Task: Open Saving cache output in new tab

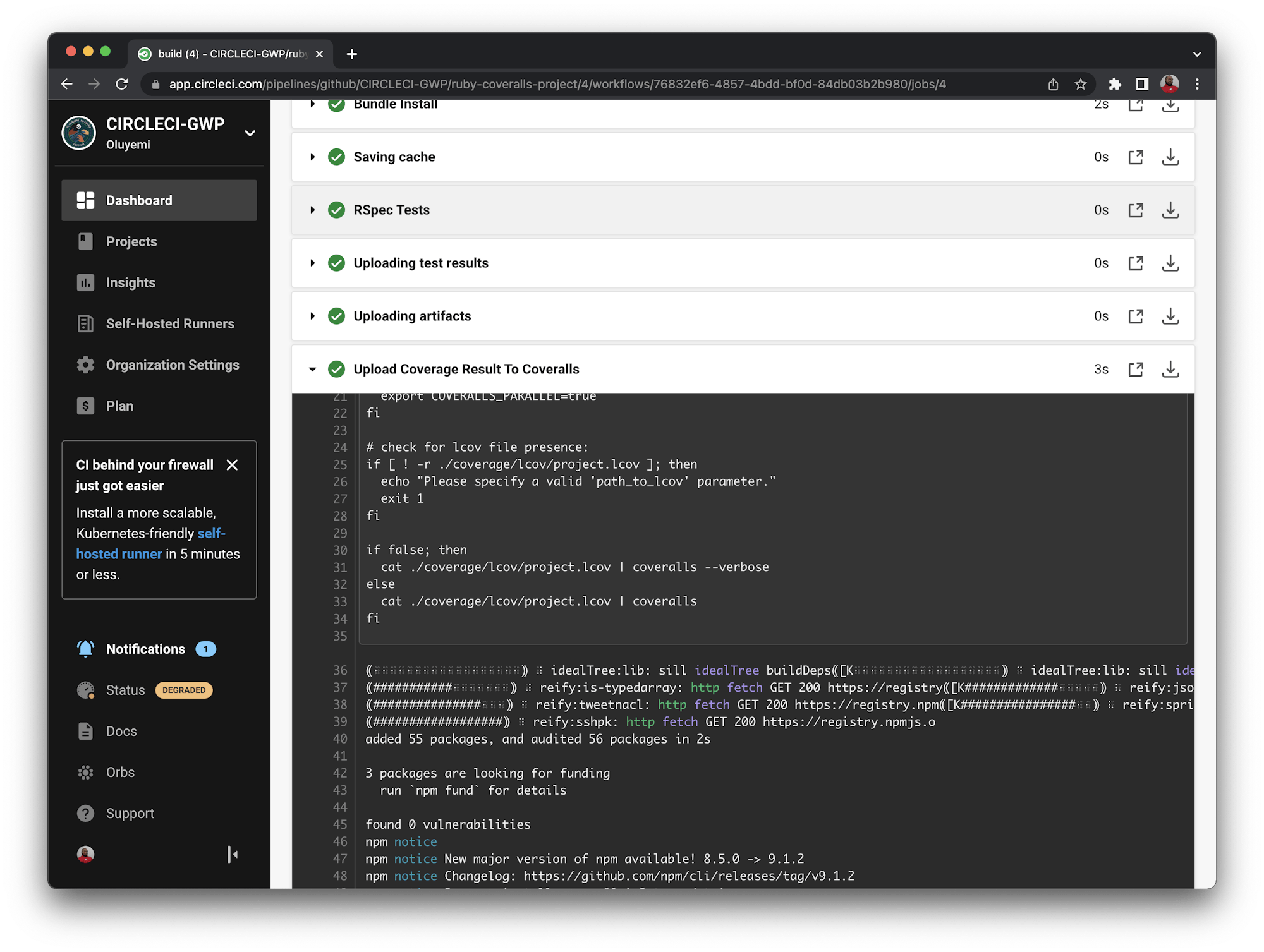Action: pyautogui.click(x=1135, y=157)
